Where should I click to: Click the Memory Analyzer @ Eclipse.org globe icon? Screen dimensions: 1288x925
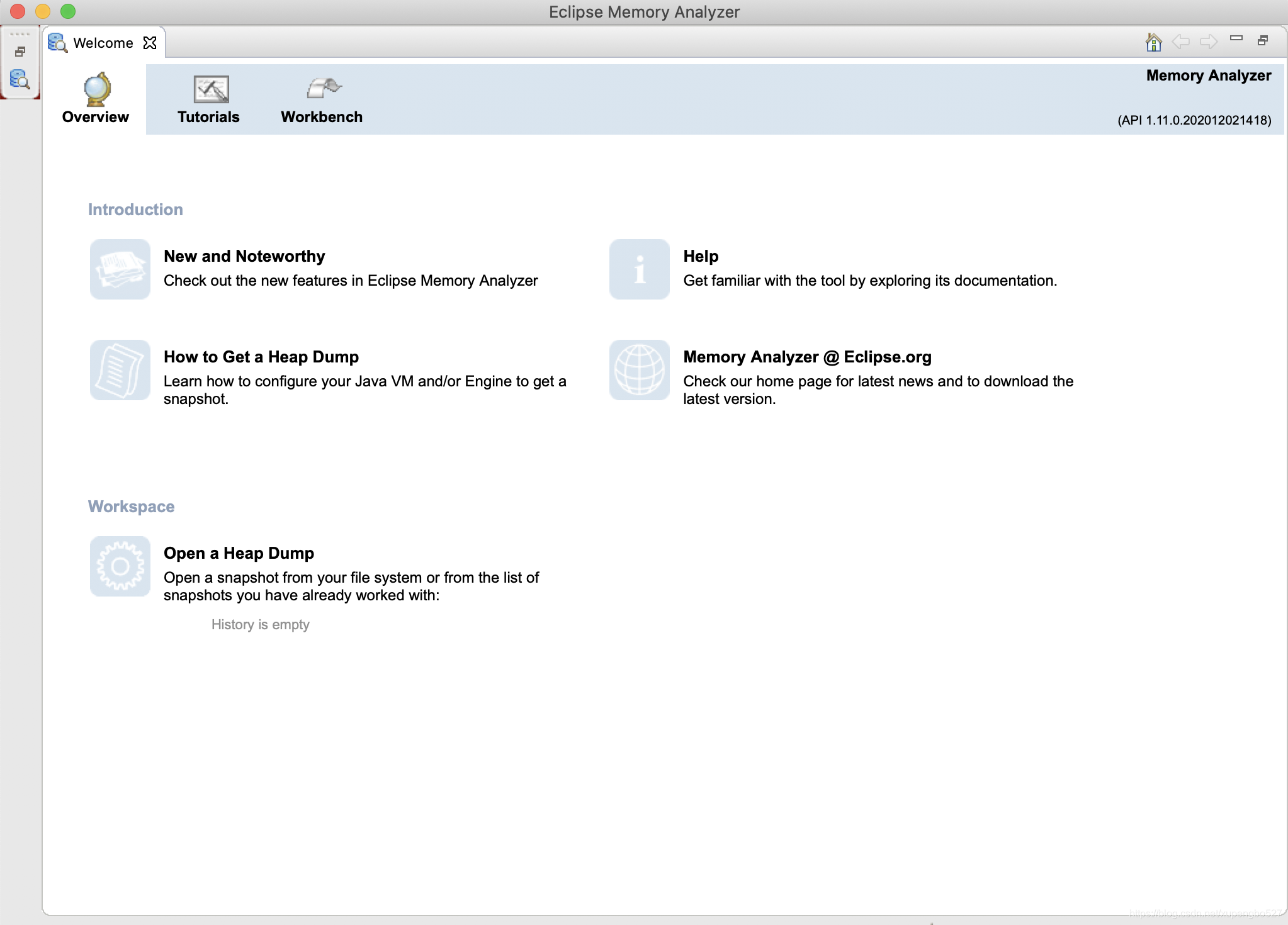(640, 370)
